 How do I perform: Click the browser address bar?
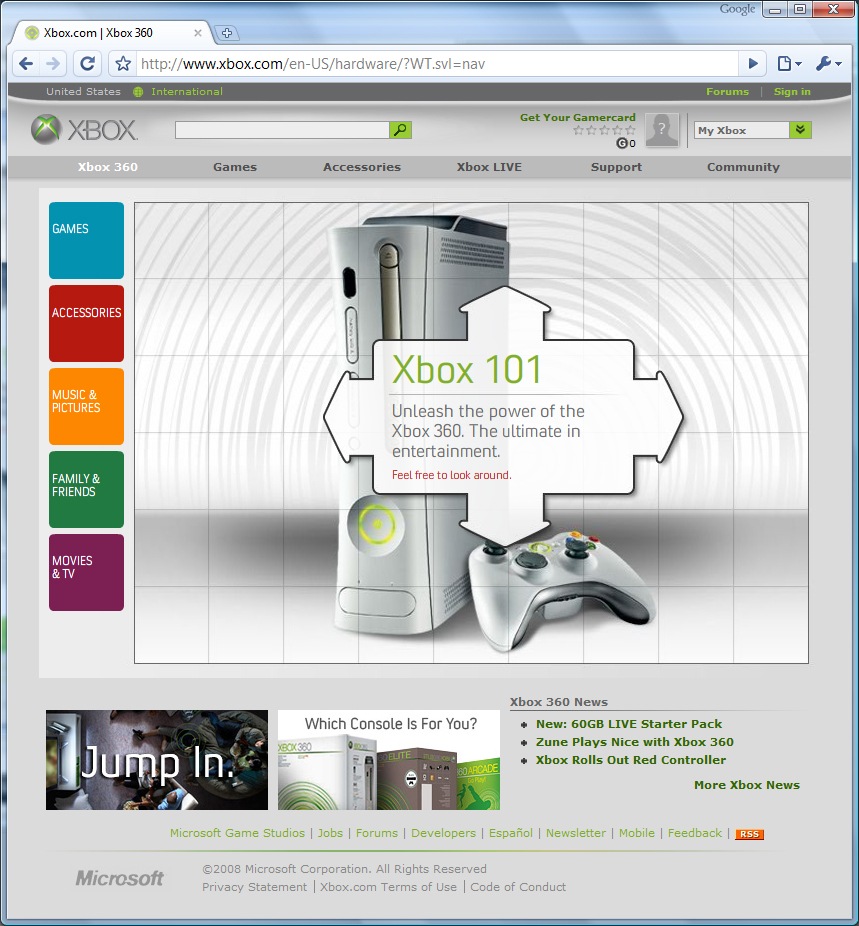point(437,64)
